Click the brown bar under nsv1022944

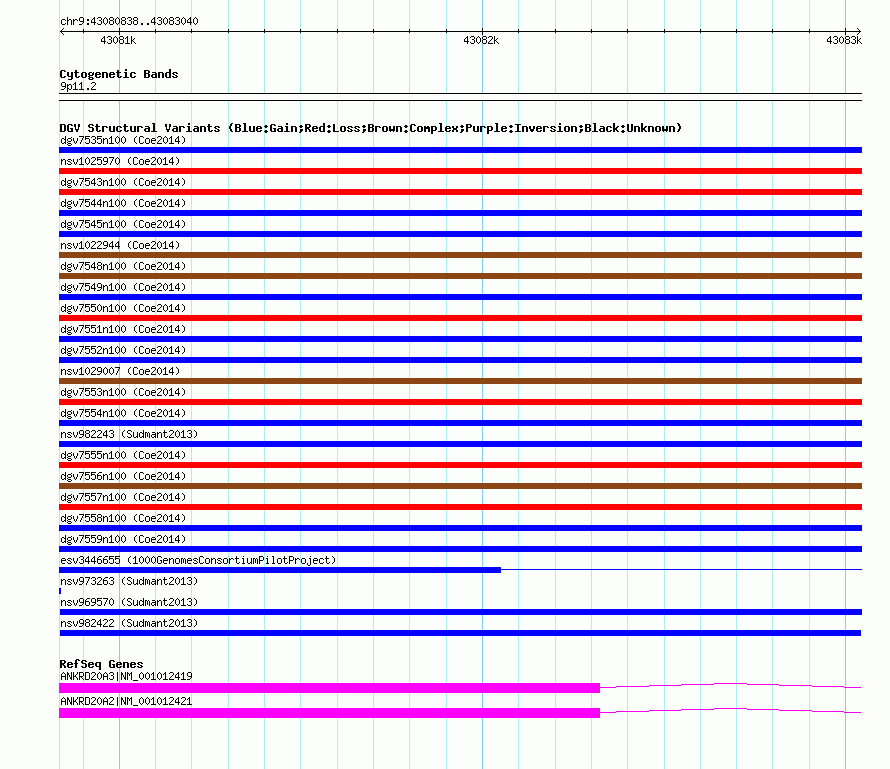(x=460, y=255)
